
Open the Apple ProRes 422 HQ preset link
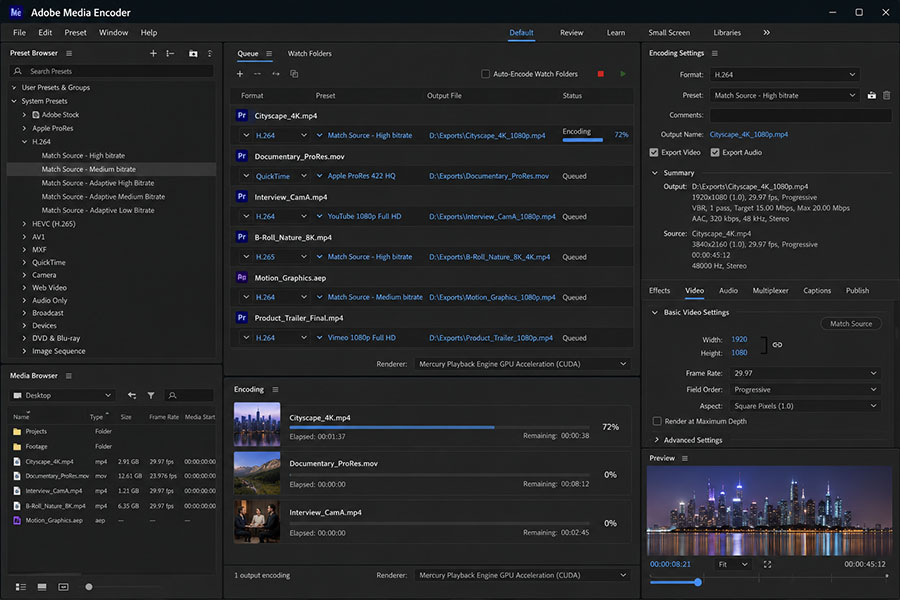362,176
